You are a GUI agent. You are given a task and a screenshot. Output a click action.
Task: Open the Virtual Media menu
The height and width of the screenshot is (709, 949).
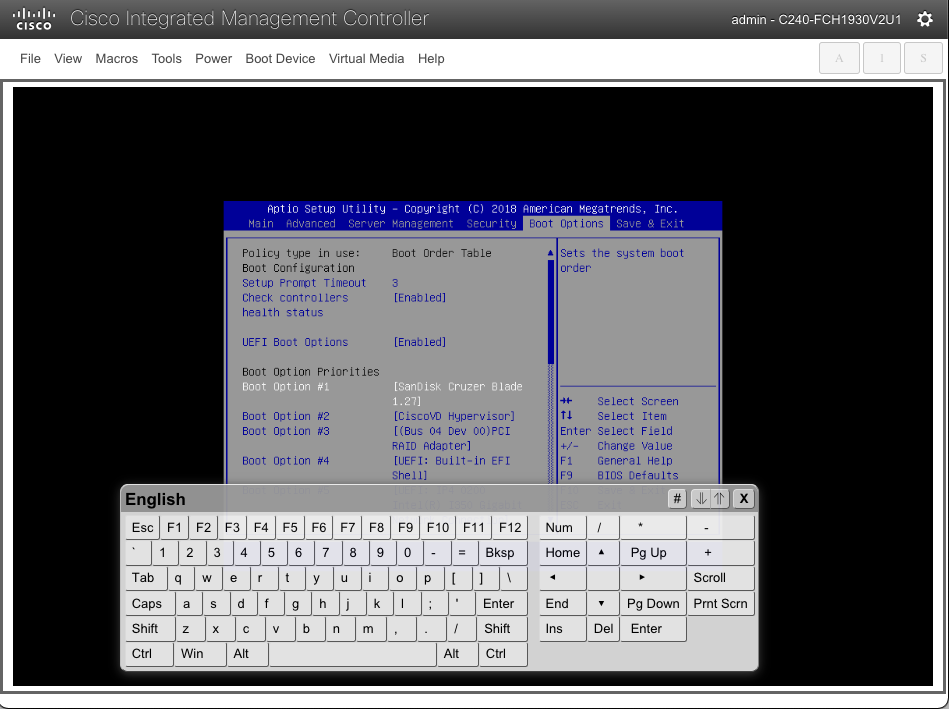pos(366,59)
